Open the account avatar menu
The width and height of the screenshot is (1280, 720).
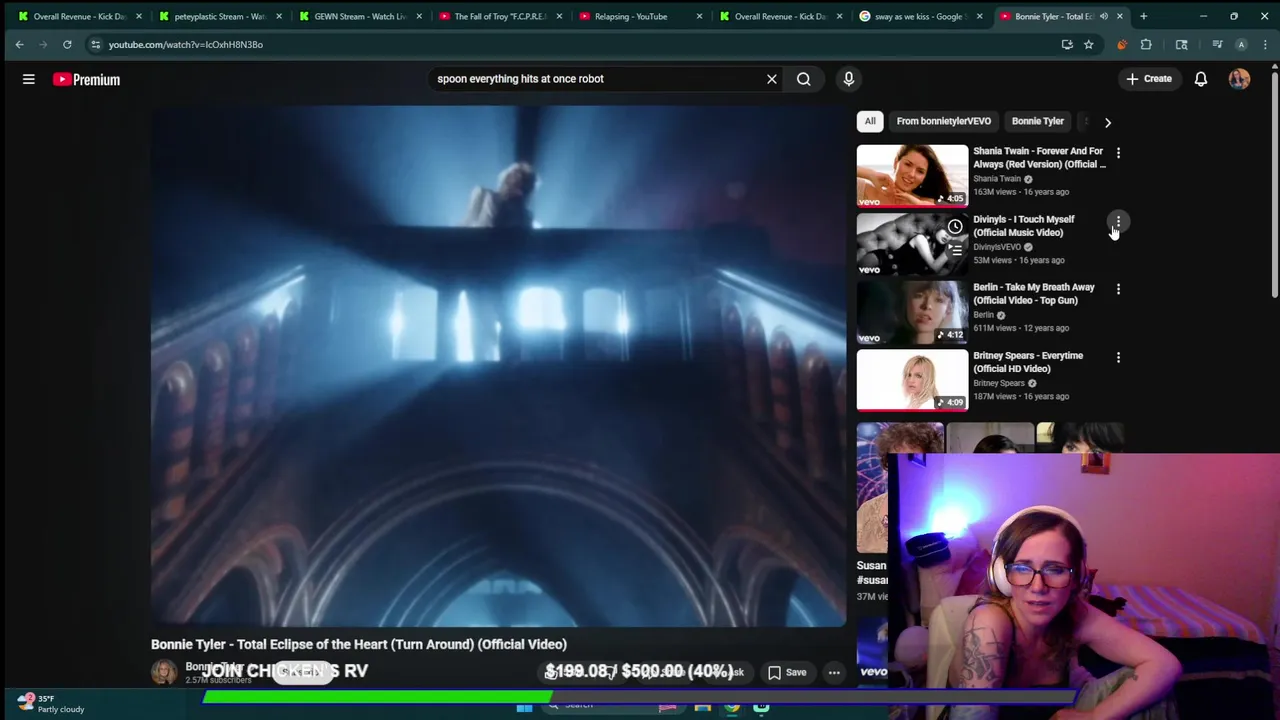click(x=1239, y=79)
